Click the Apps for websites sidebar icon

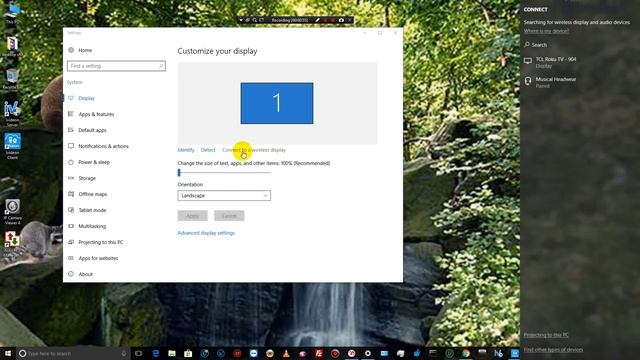coord(71,258)
